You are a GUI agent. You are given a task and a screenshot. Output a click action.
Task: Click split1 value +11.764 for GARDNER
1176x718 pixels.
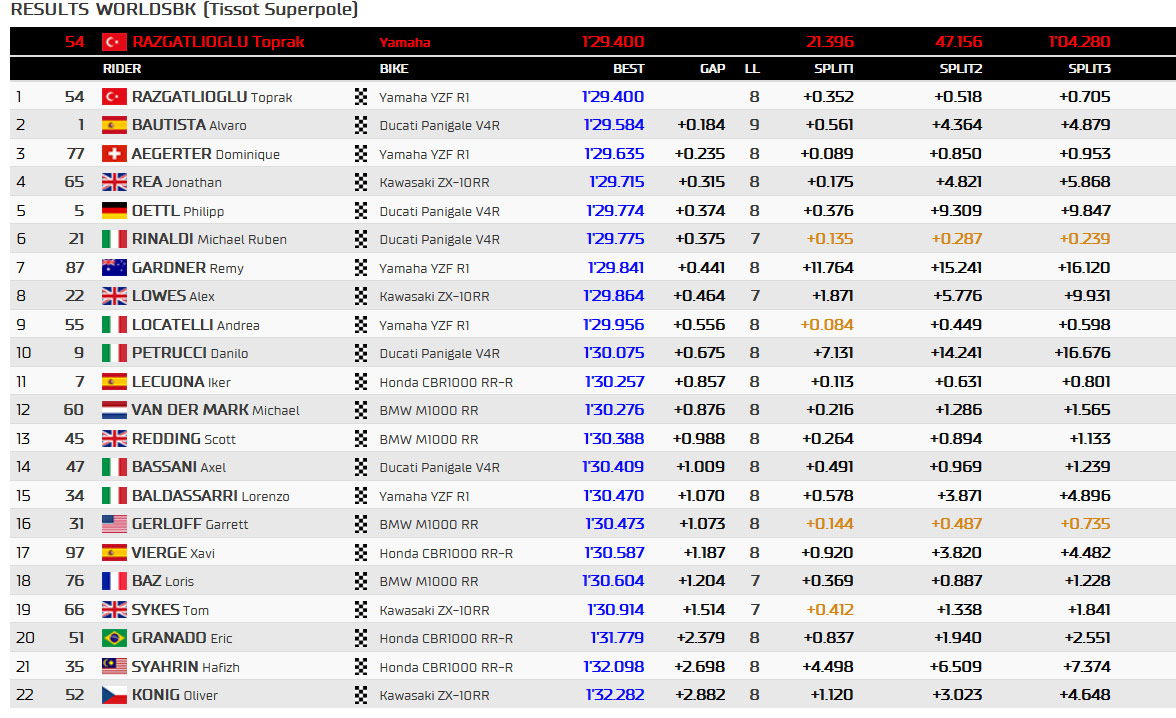(827, 268)
